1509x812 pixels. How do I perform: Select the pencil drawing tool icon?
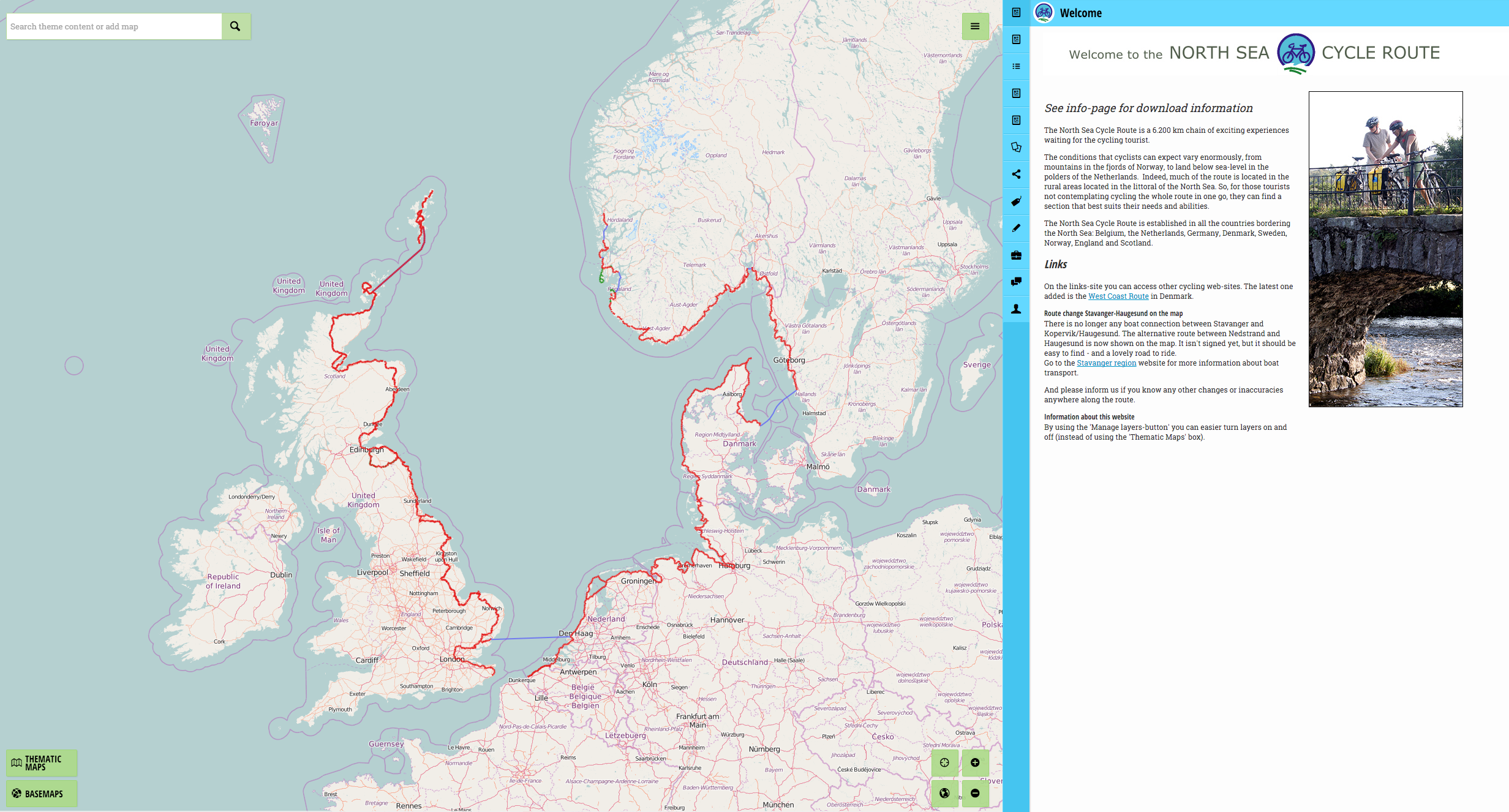pos(1016,228)
